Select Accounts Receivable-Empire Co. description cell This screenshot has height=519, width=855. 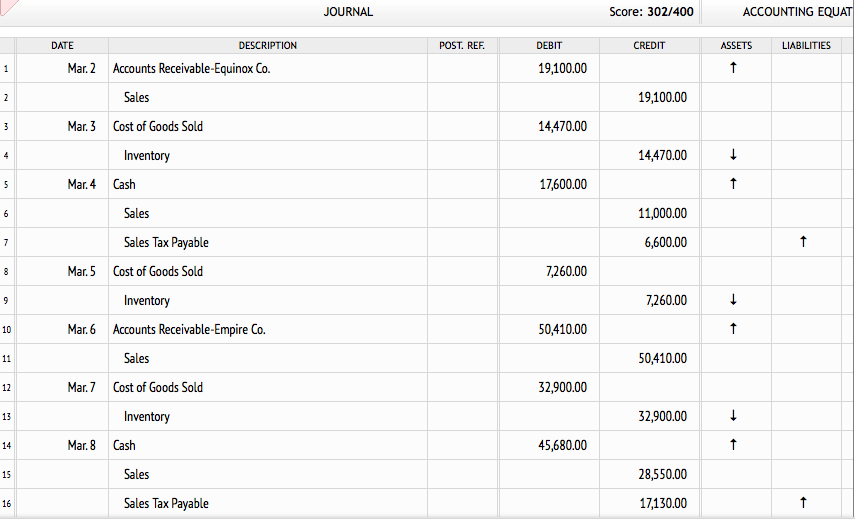(268, 329)
